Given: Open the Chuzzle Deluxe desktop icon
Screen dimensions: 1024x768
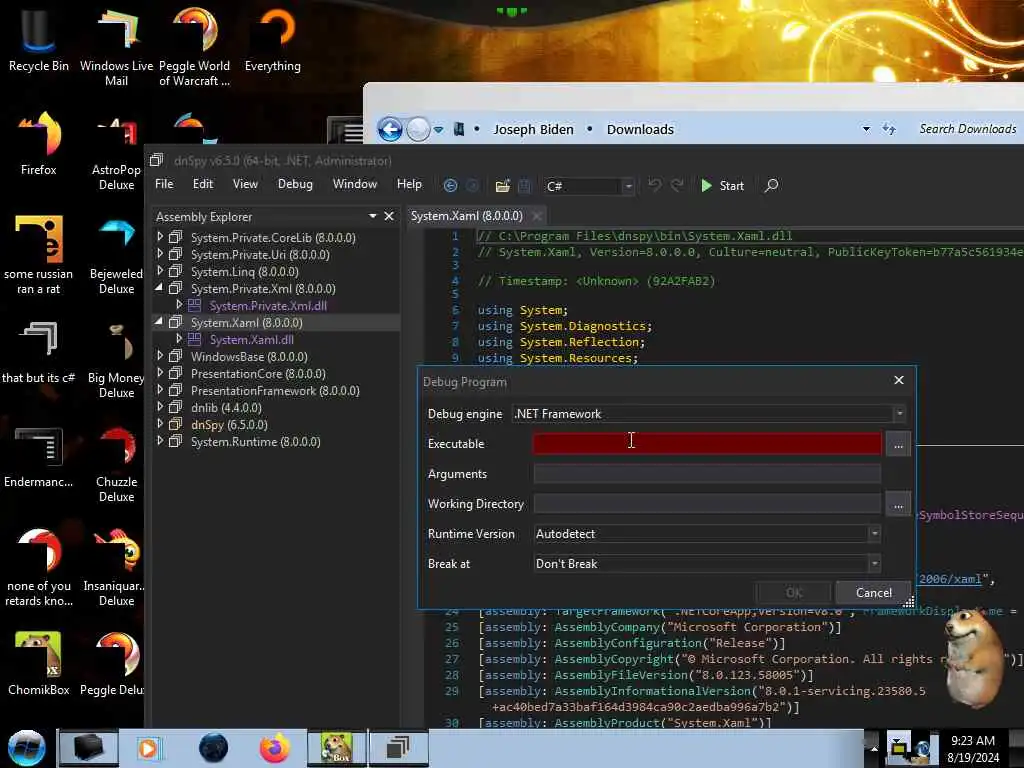Looking at the screenshot, I should coord(116,462).
